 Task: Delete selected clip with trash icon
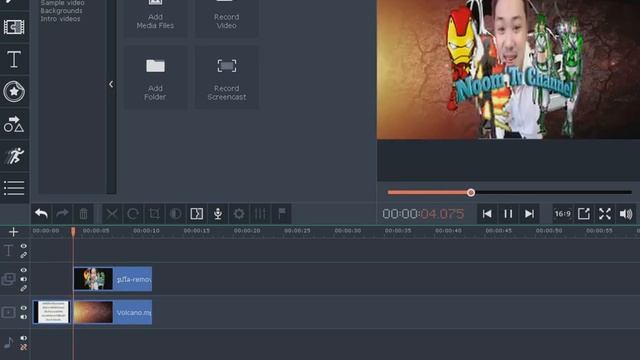click(84, 214)
